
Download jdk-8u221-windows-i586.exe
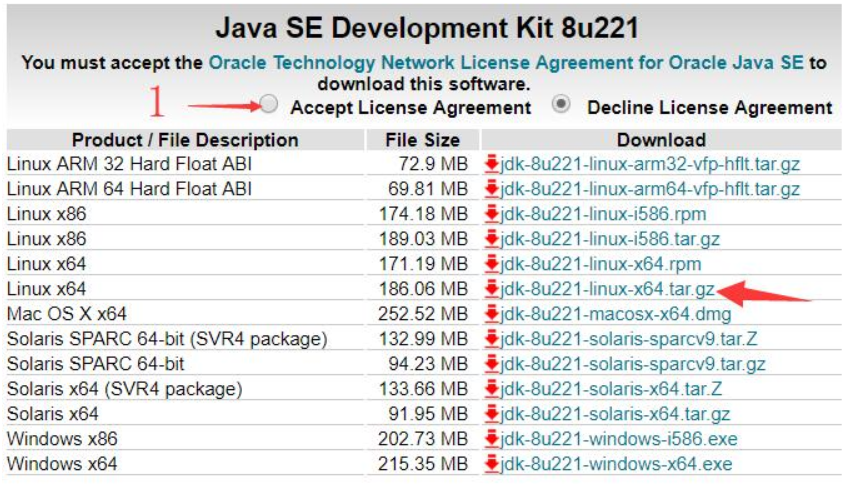[x=619, y=439]
